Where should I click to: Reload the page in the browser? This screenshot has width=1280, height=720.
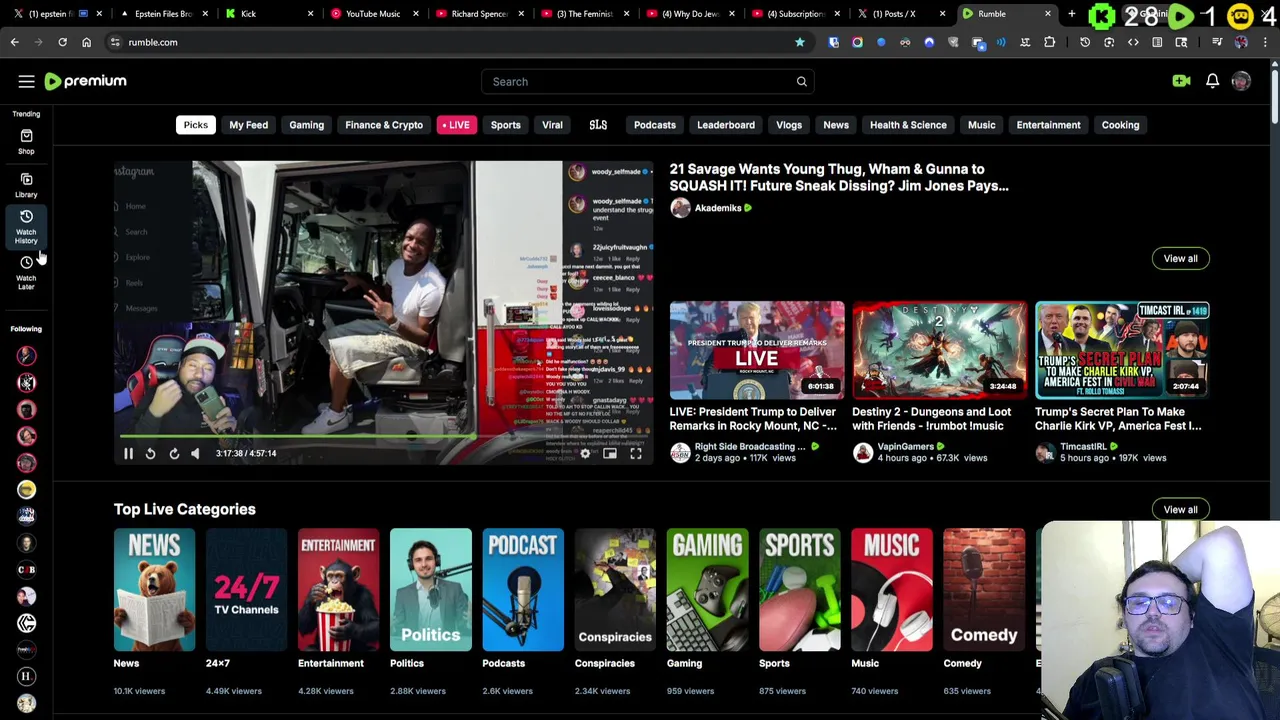point(62,42)
